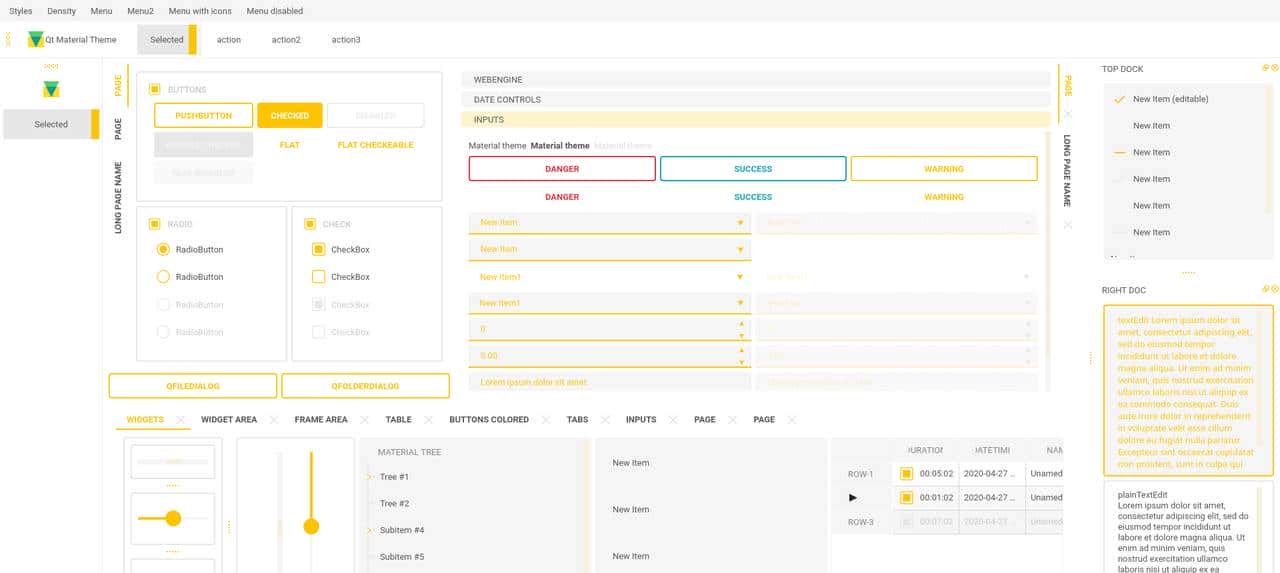Close the TOP DOCK panel
The width and height of the screenshot is (1280, 573).
[x=1274, y=68]
